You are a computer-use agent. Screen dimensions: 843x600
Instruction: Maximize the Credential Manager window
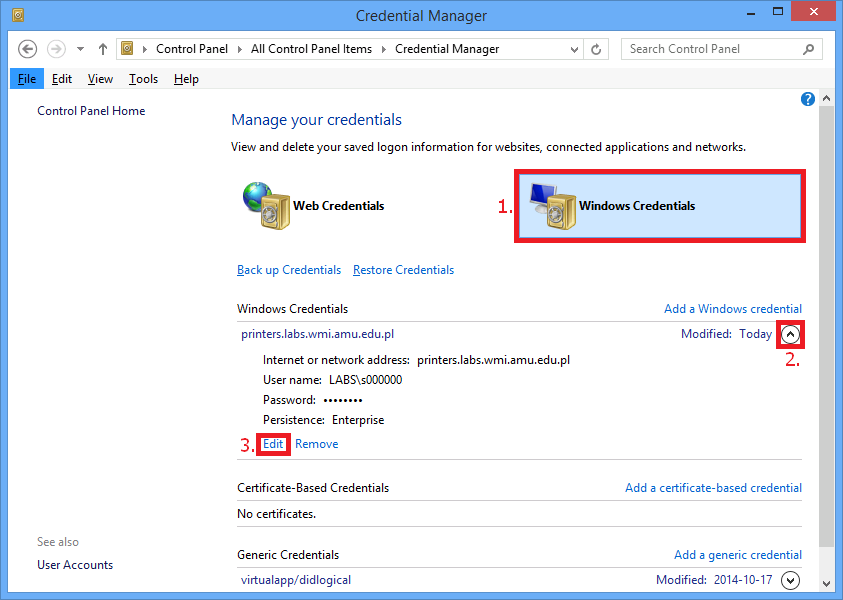click(x=778, y=12)
